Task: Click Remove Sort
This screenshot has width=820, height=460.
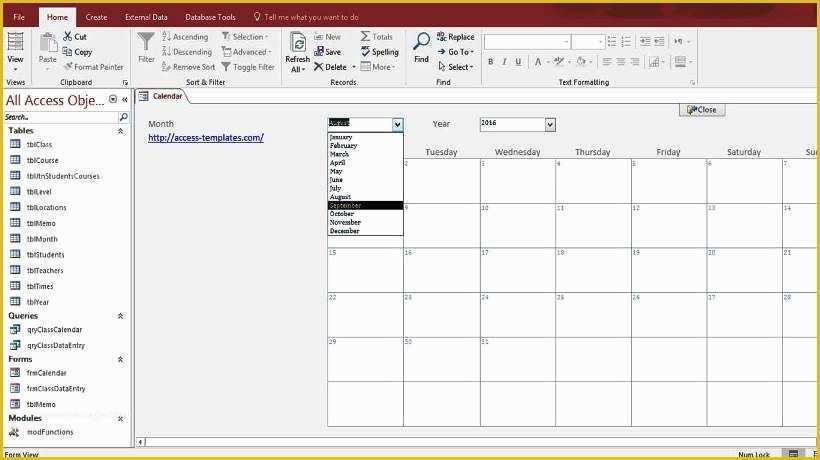Action: 188,67
